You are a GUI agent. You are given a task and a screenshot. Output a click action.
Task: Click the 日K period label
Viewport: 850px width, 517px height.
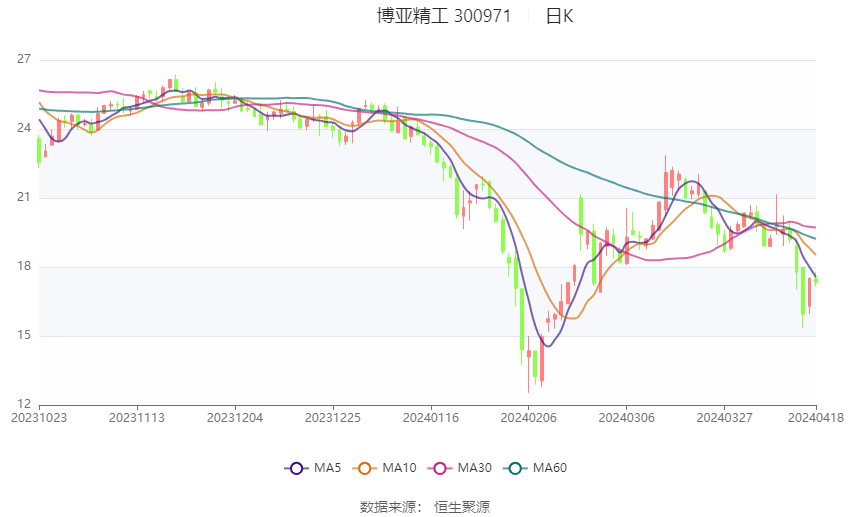(559, 16)
